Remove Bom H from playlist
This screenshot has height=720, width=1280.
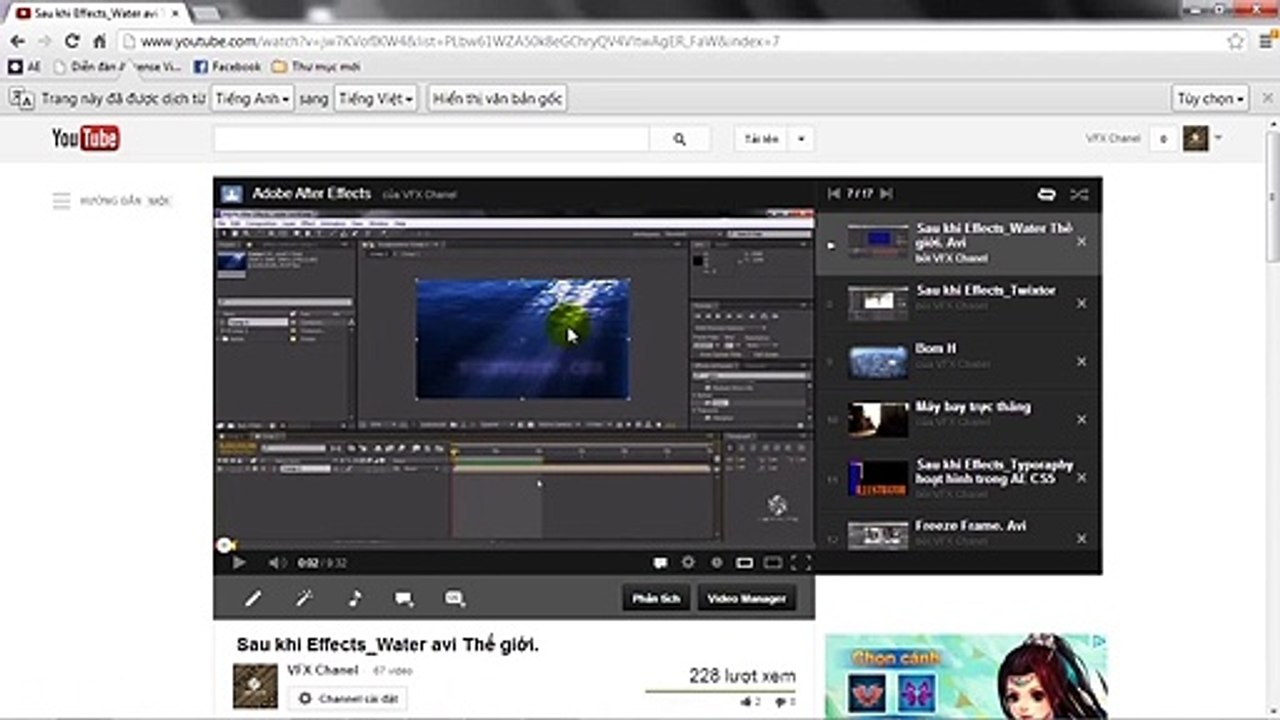coord(1081,361)
